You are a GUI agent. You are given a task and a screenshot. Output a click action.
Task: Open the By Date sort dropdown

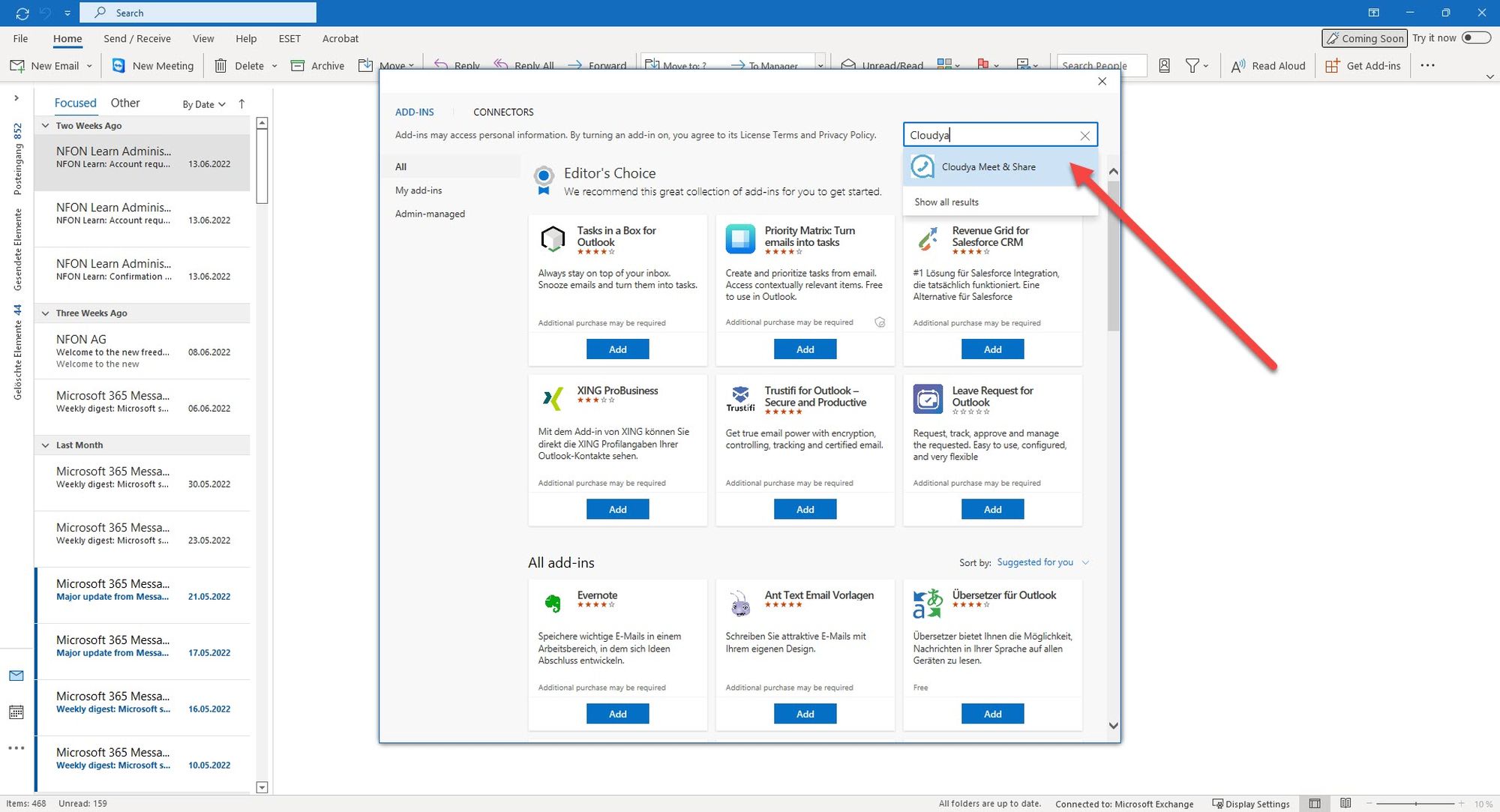pos(204,104)
